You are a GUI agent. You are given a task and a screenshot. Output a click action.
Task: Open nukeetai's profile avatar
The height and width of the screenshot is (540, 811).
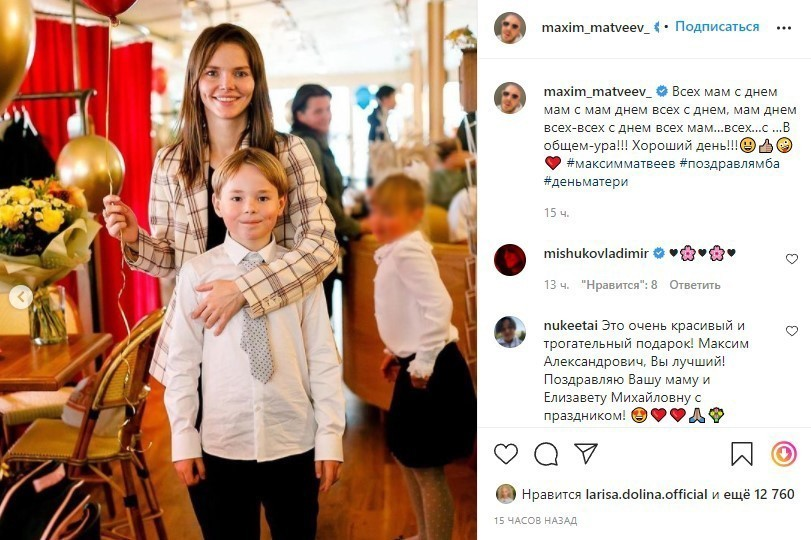(509, 332)
